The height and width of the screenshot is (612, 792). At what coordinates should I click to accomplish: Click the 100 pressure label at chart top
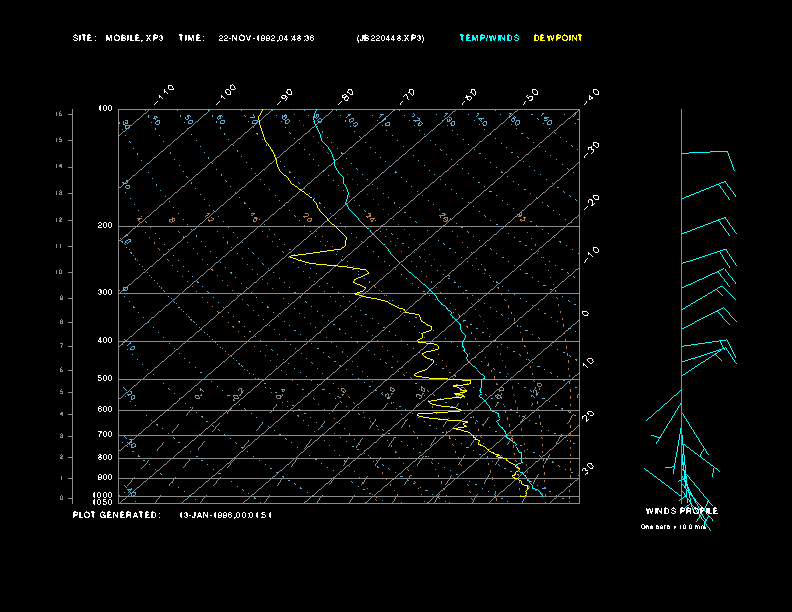tap(105, 108)
